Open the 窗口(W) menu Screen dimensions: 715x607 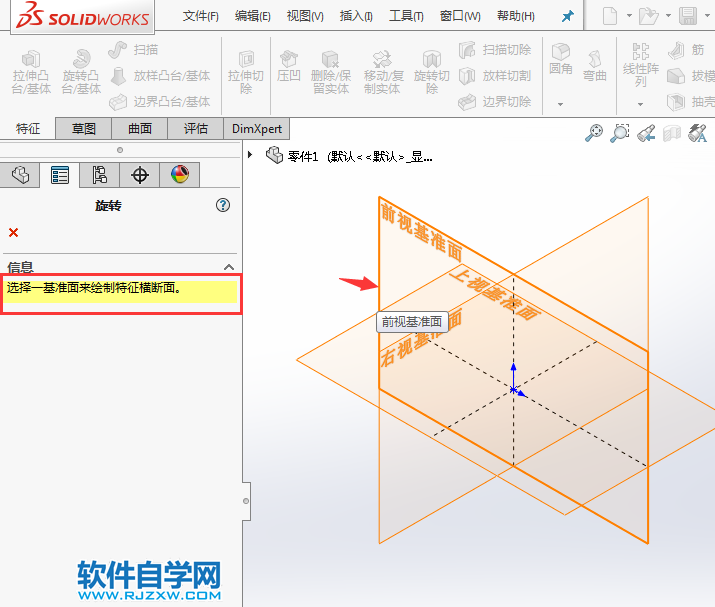point(460,16)
